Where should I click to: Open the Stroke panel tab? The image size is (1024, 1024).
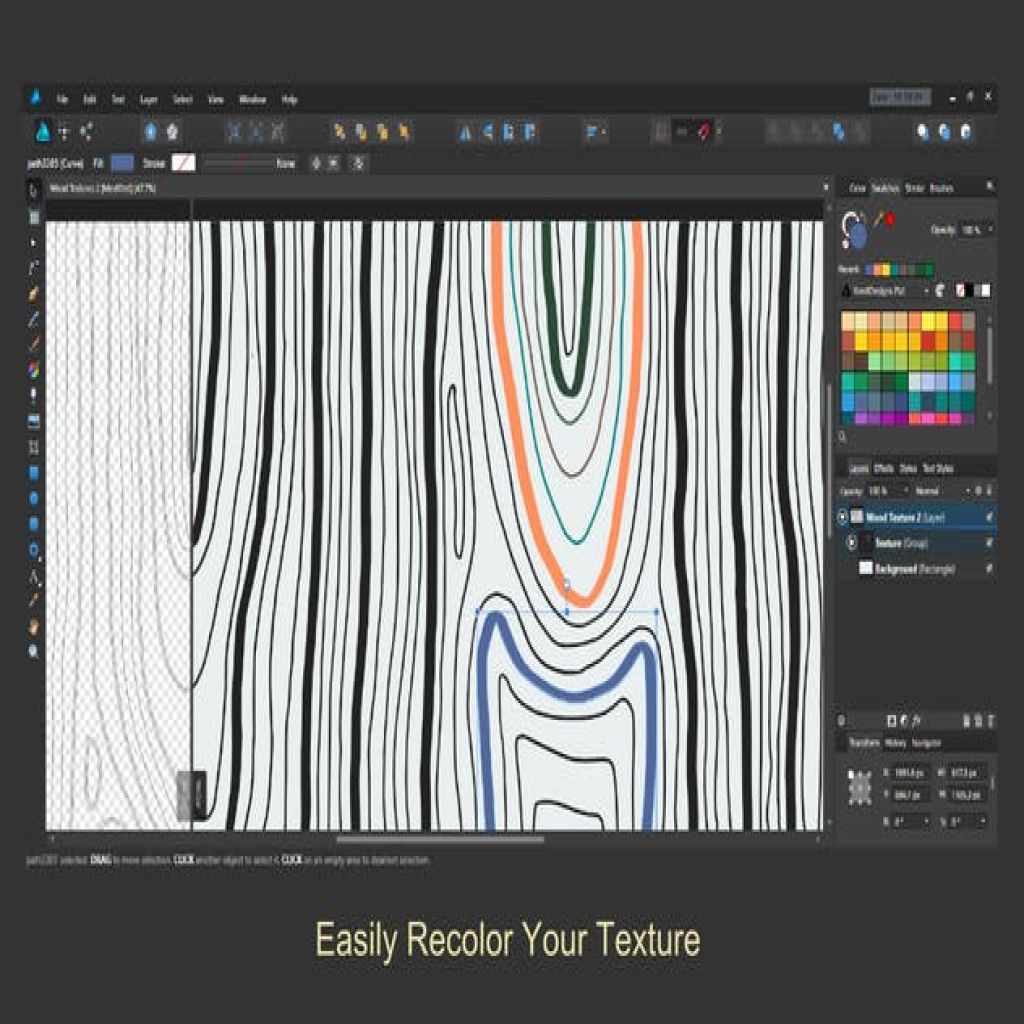pos(914,188)
